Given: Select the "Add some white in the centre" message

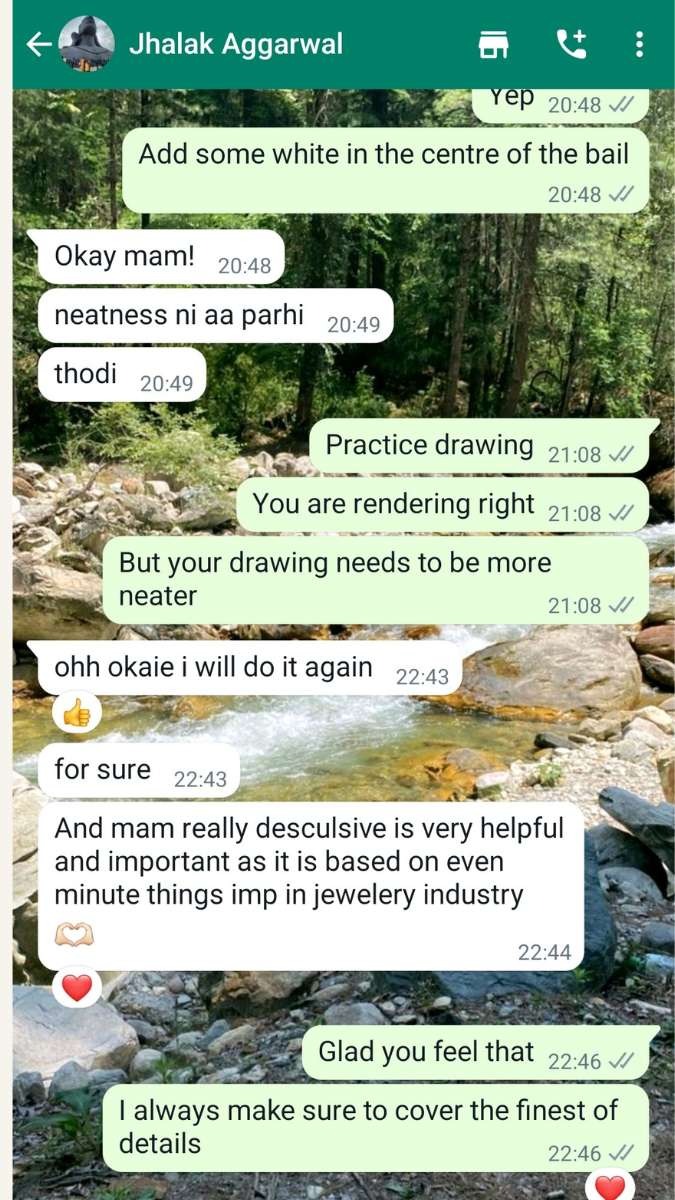Looking at the screenshot, I should click(386, 169).
